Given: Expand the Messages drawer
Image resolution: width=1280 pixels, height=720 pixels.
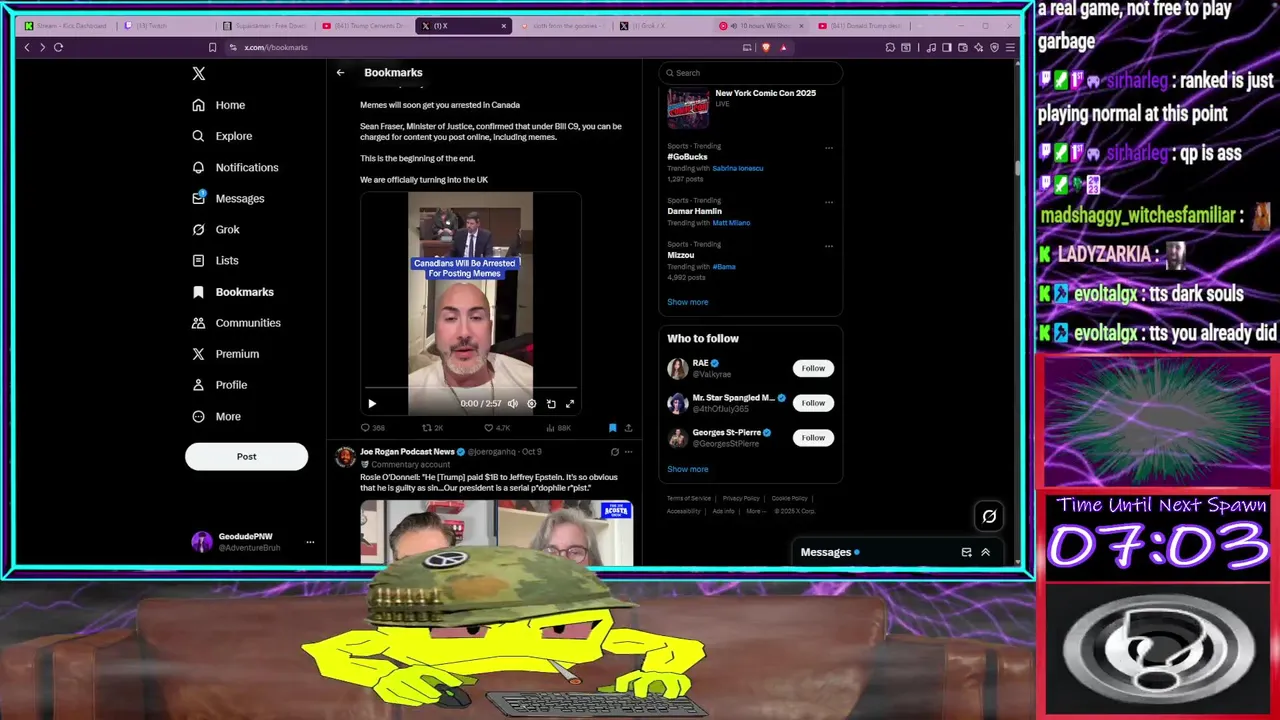Looking at the screenshot, I should click(x=985, y=552).
